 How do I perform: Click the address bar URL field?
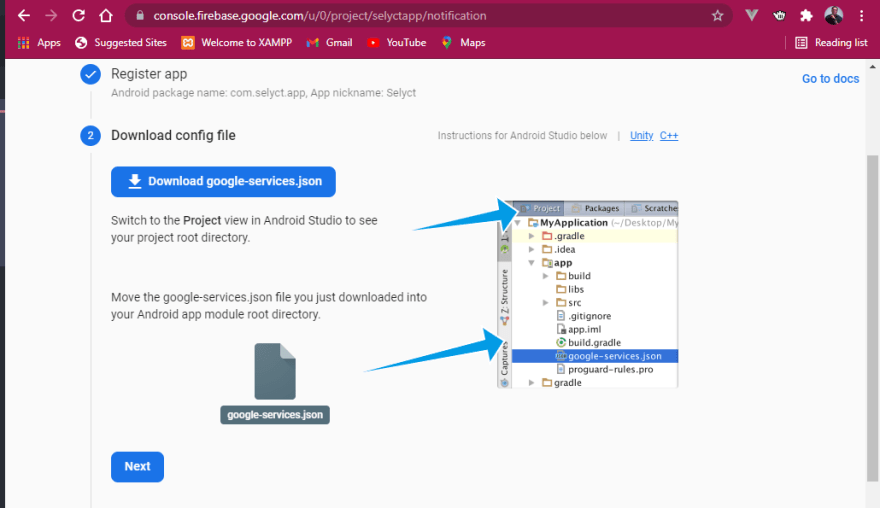(x=428, y=16)
